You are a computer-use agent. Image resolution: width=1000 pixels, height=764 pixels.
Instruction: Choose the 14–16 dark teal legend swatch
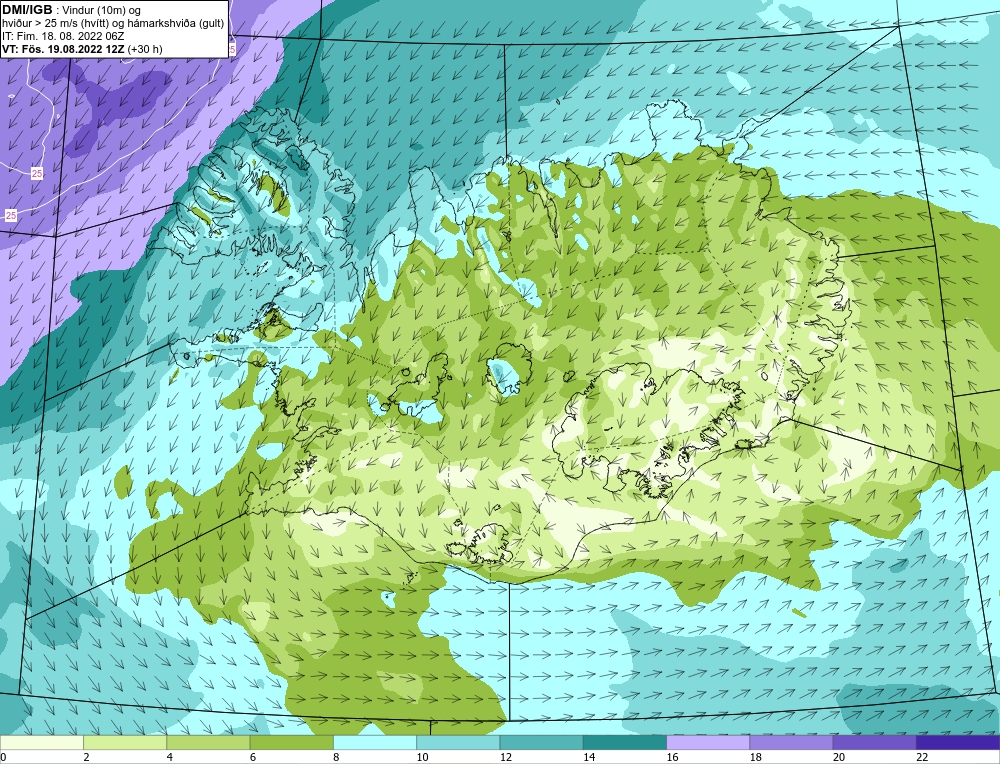click(624, 743)
